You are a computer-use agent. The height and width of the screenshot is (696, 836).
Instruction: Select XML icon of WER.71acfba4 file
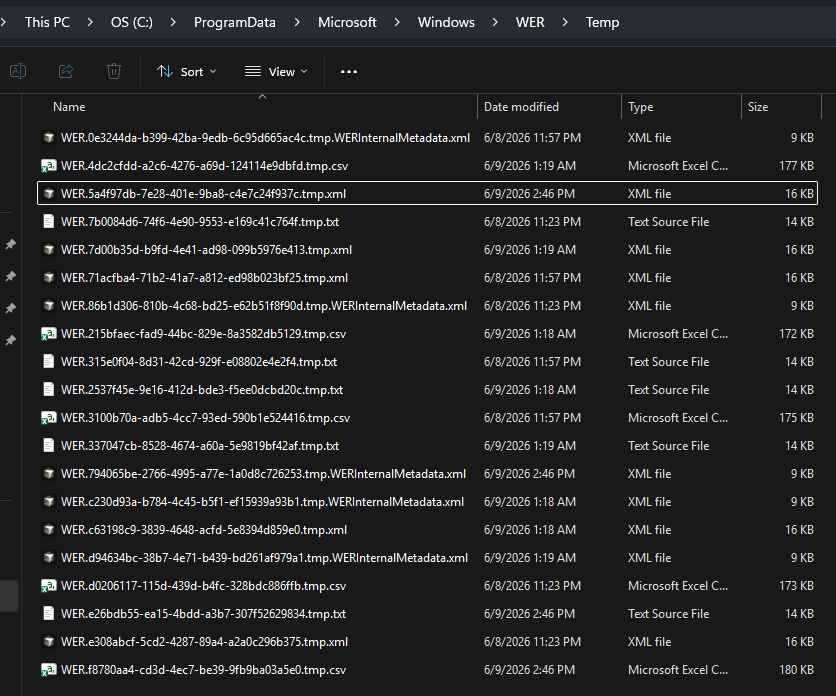point(49,277)
